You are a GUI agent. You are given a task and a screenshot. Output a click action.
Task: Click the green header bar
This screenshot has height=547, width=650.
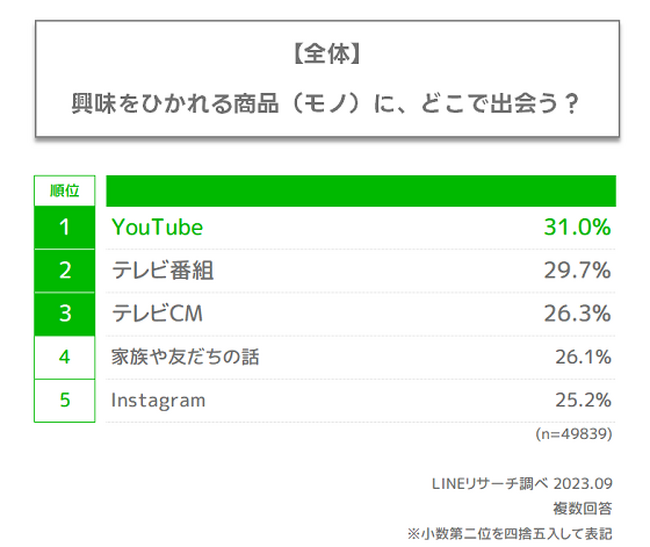360,190
